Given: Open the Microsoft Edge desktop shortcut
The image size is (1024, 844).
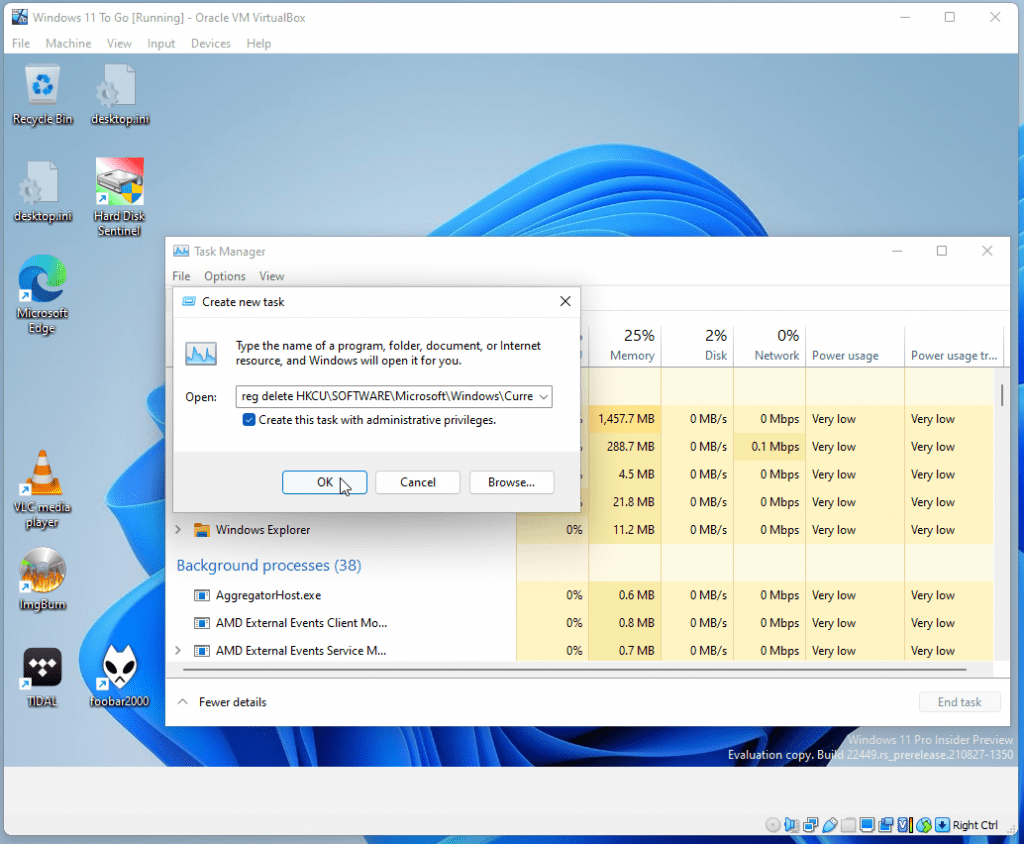Looking at the screenshot, I should [x=42, y=283].
